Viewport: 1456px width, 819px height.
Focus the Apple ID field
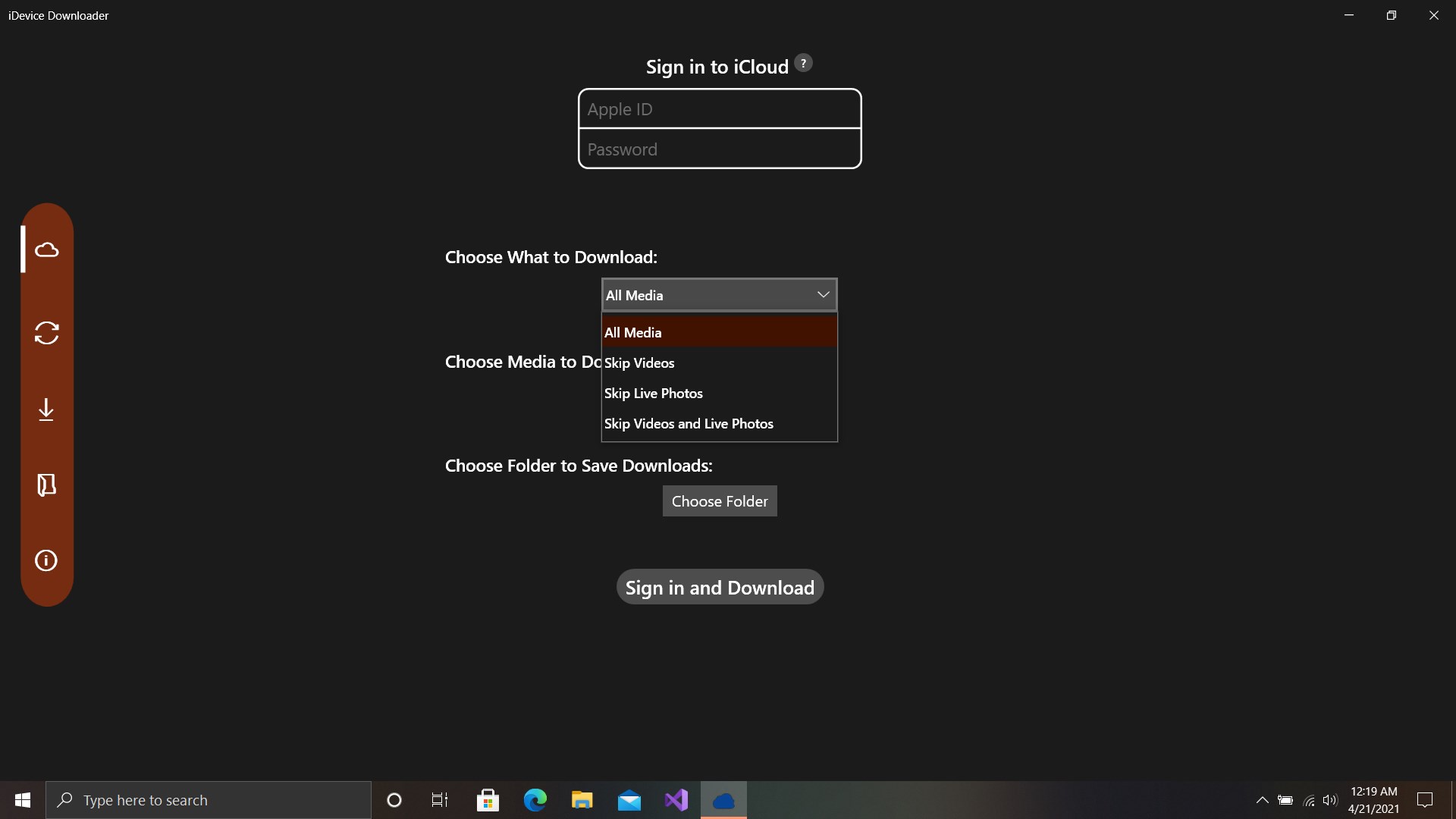tap(719, 109)
